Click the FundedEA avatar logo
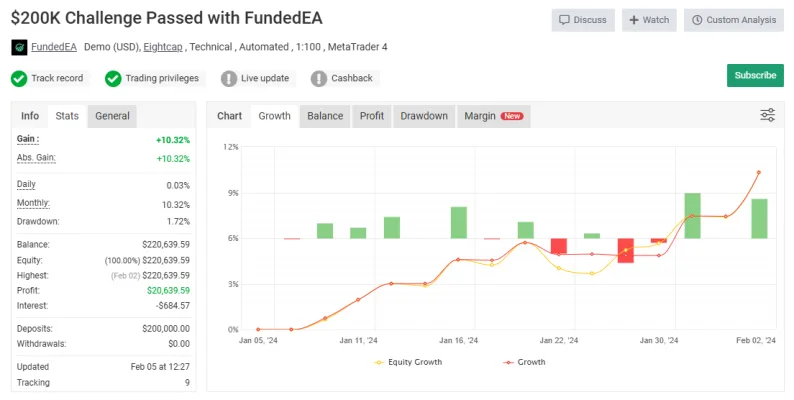This screenshot has height=400, width=794. [x=19, y=47]
